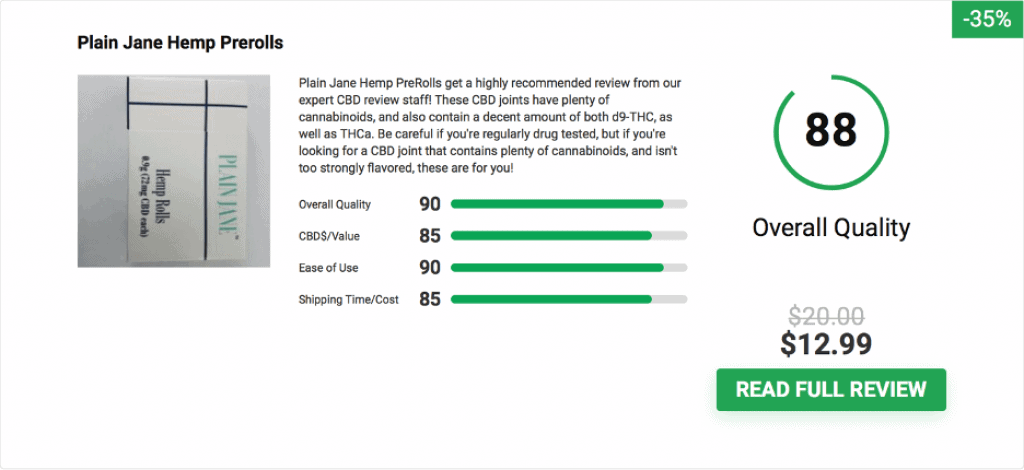Click the Read Full Review button

pos(831,390)
